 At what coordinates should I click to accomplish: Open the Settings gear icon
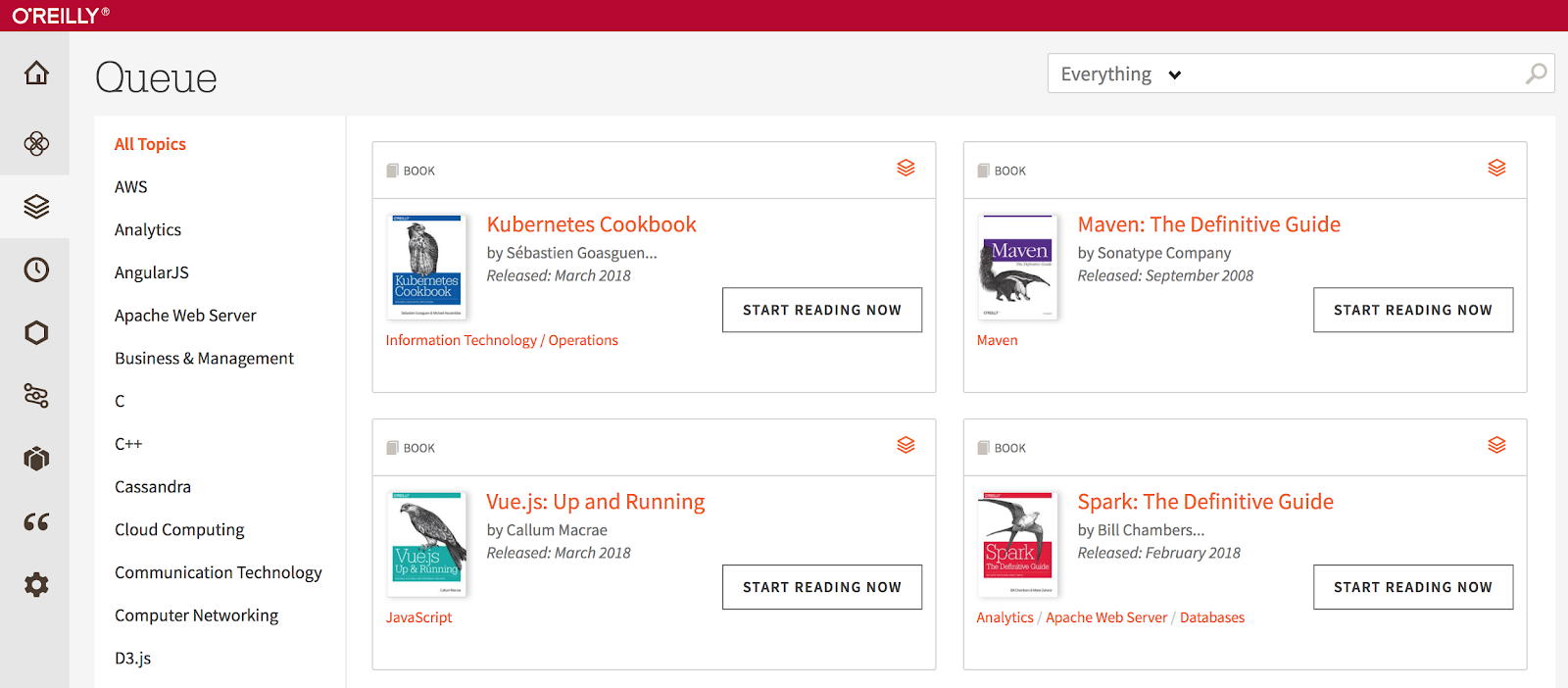click(x=36, y=585)
